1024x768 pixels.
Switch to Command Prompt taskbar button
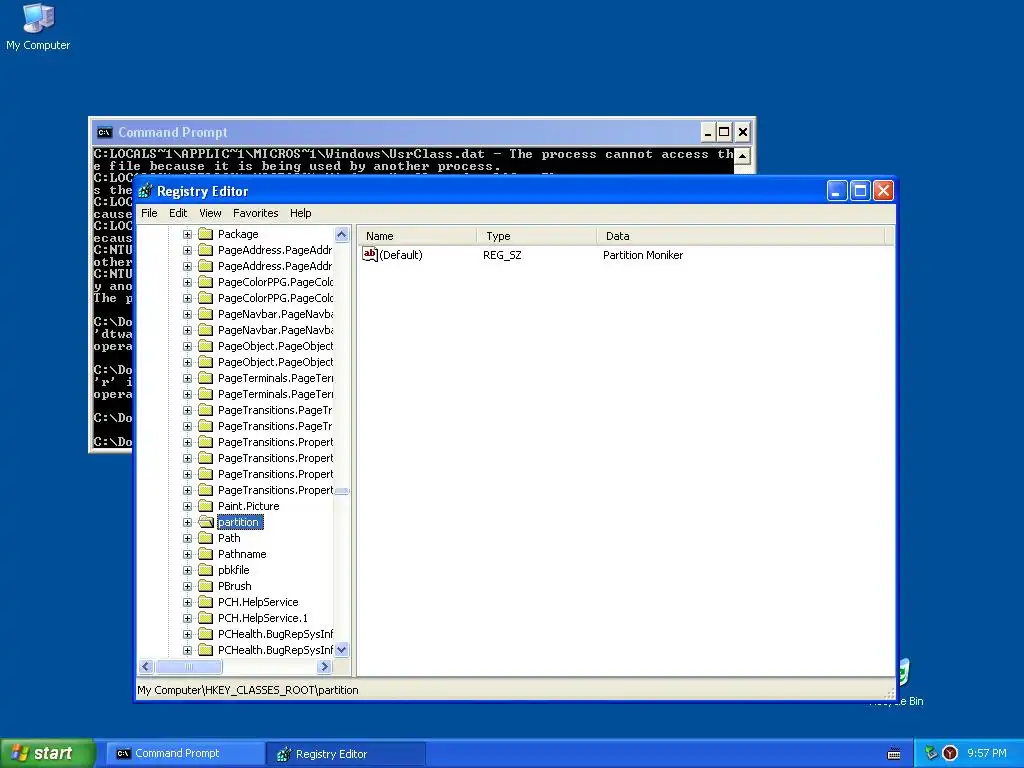tap(186, 754)
